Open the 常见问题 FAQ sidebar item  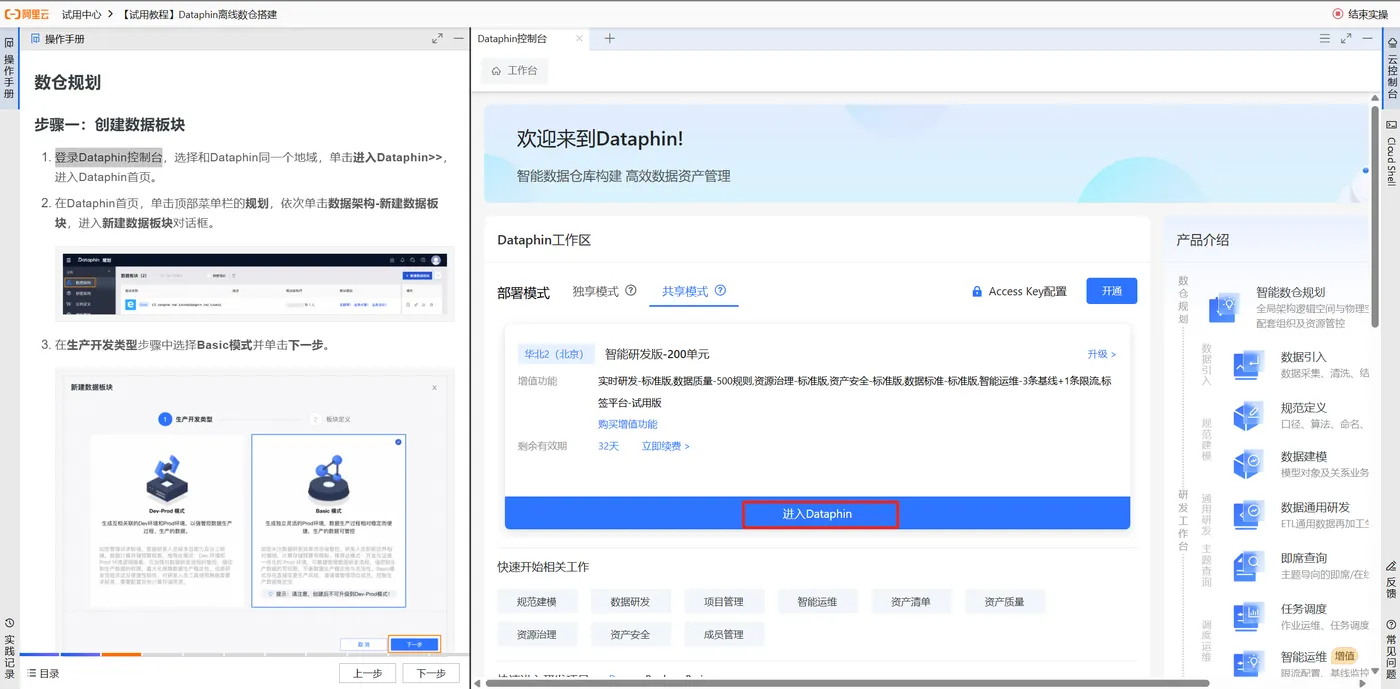point(1391,650)
